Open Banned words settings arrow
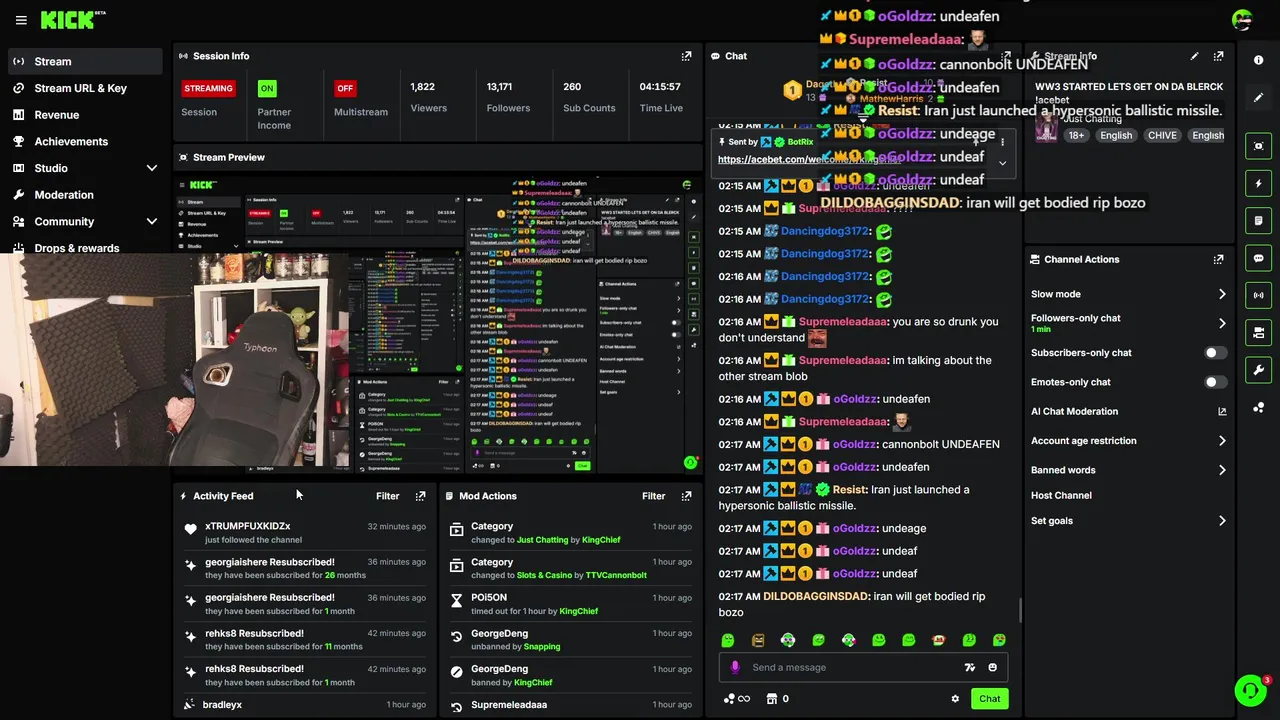 coord(1221,470)
